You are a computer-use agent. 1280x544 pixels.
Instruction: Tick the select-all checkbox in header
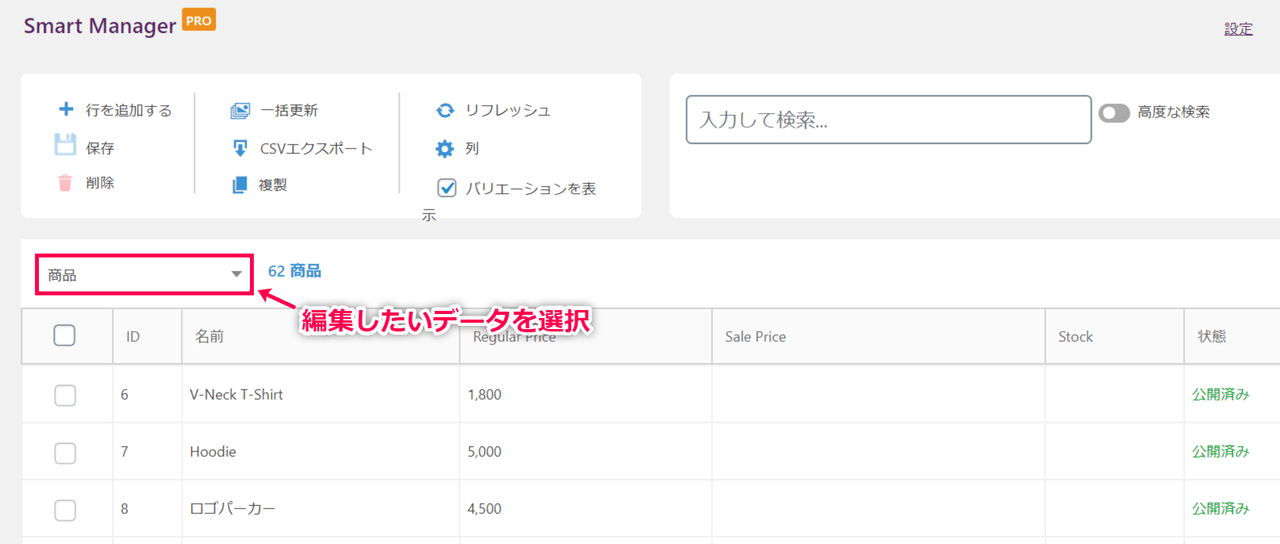(65, 336)
